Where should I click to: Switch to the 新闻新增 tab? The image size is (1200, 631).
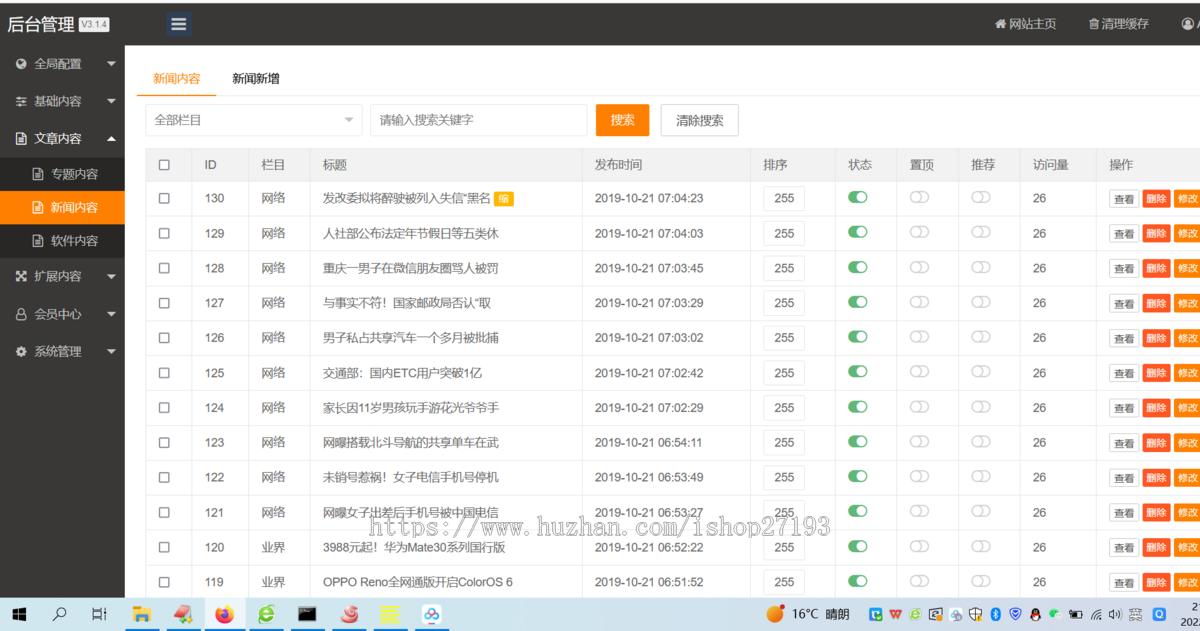tap(256, 78)
